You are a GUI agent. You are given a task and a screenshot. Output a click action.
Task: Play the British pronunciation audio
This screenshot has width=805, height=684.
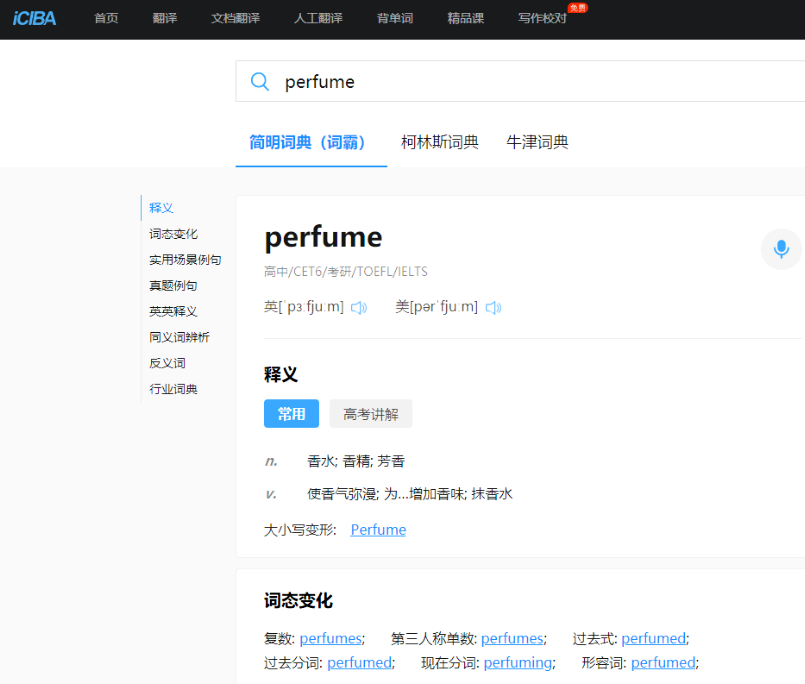tap(359, 308)
